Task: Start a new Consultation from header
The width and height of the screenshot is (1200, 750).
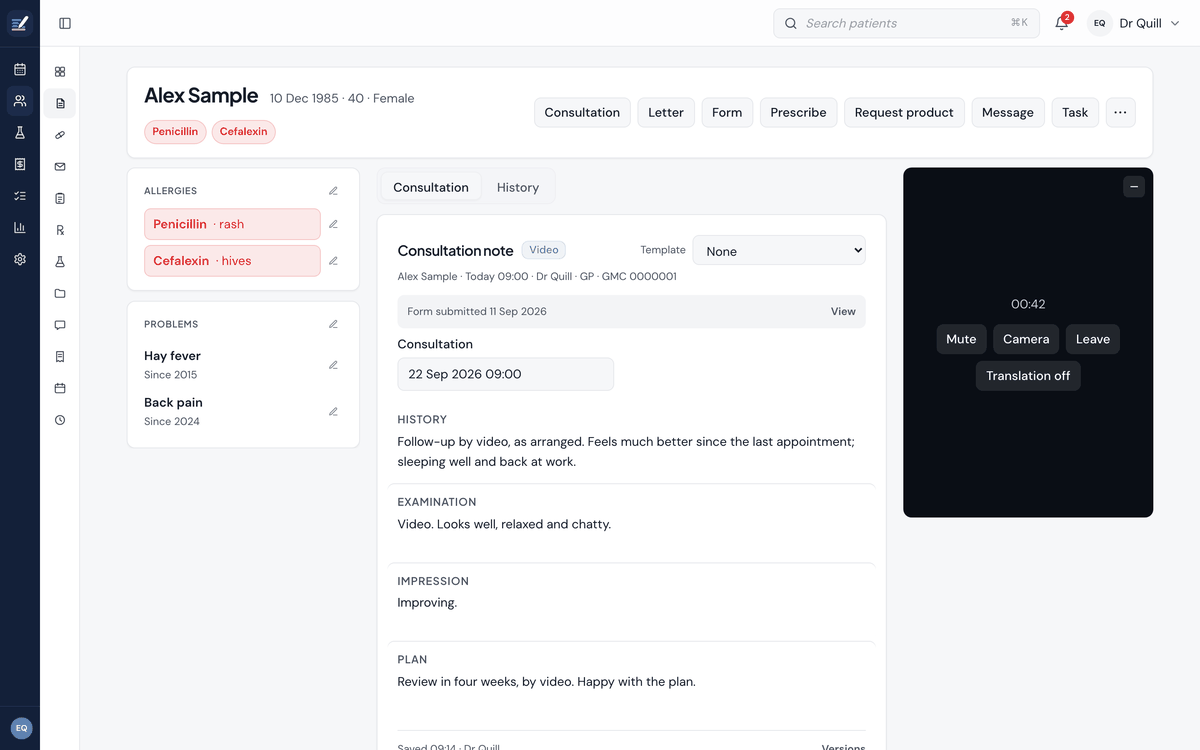Action: [x=582, y=112]
